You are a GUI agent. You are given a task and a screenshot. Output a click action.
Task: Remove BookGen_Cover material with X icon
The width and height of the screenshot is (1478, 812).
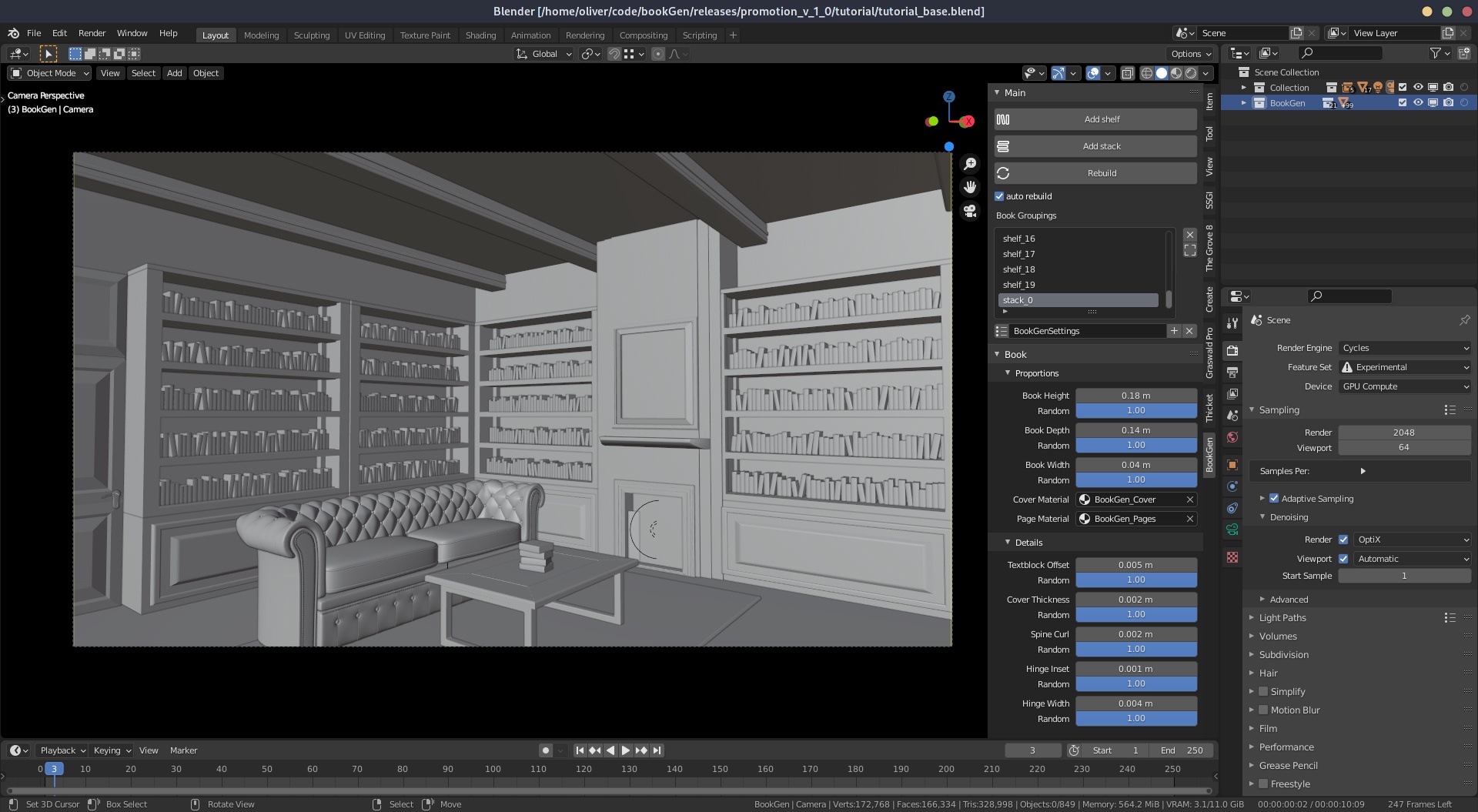(1189, 500)
